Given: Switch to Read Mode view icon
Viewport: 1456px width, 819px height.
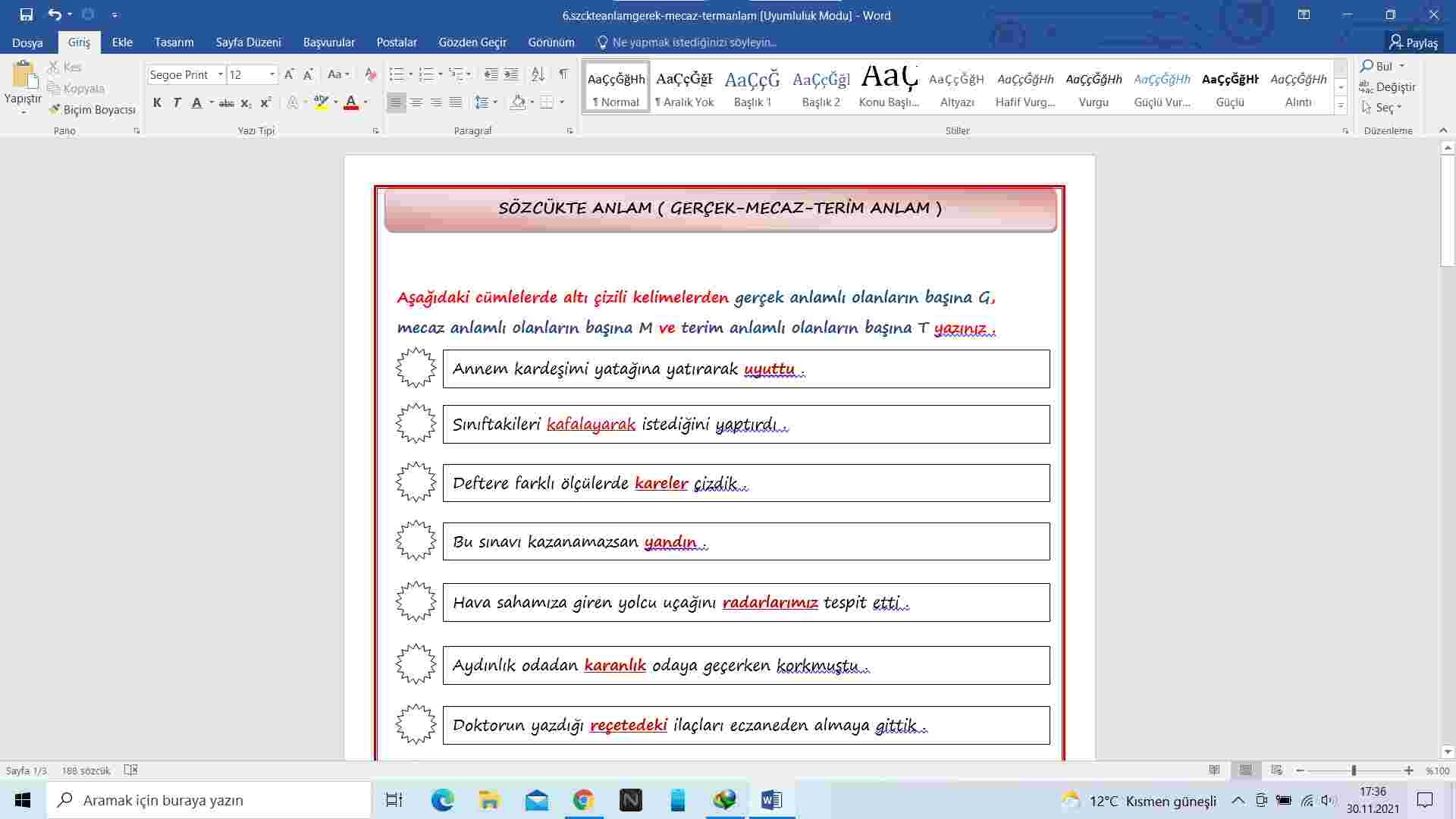Looking at the screenshot, I should tap(1215, 770).
